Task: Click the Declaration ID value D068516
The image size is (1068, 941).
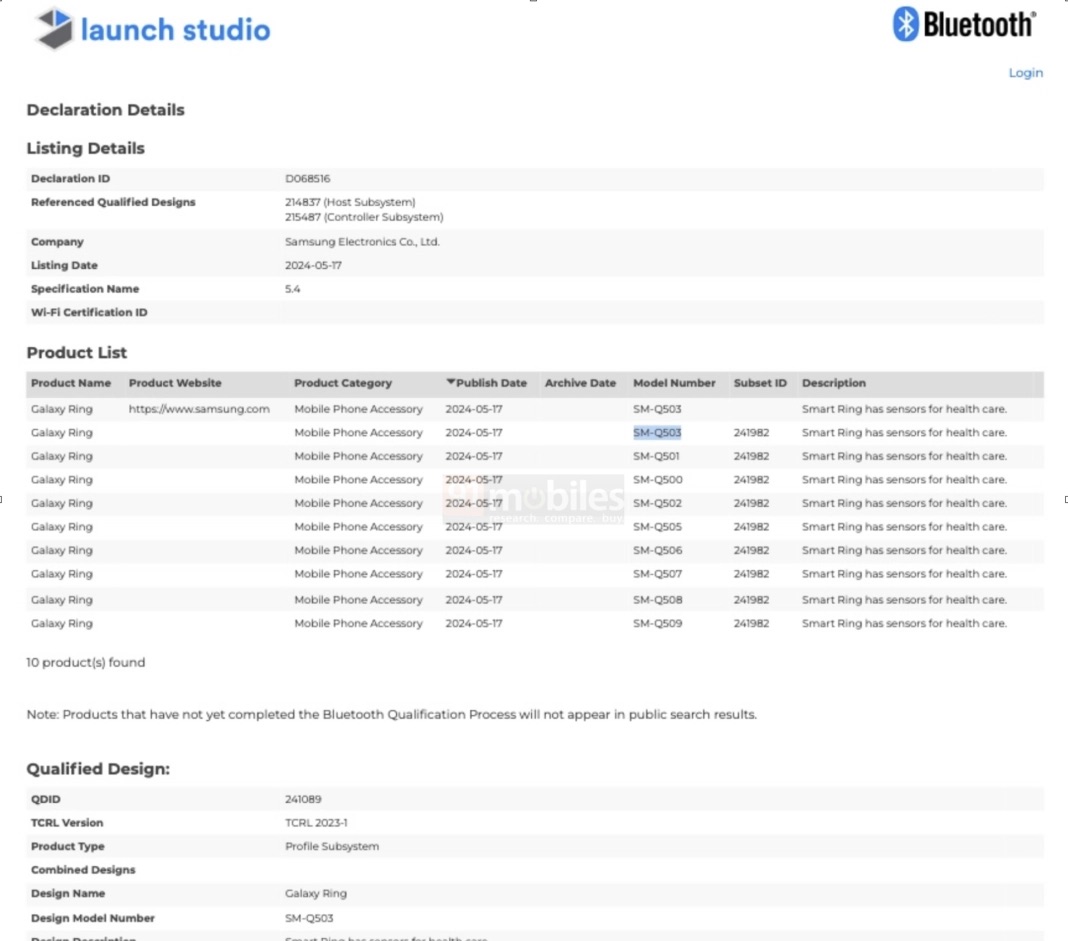Action: click(308, 179)
